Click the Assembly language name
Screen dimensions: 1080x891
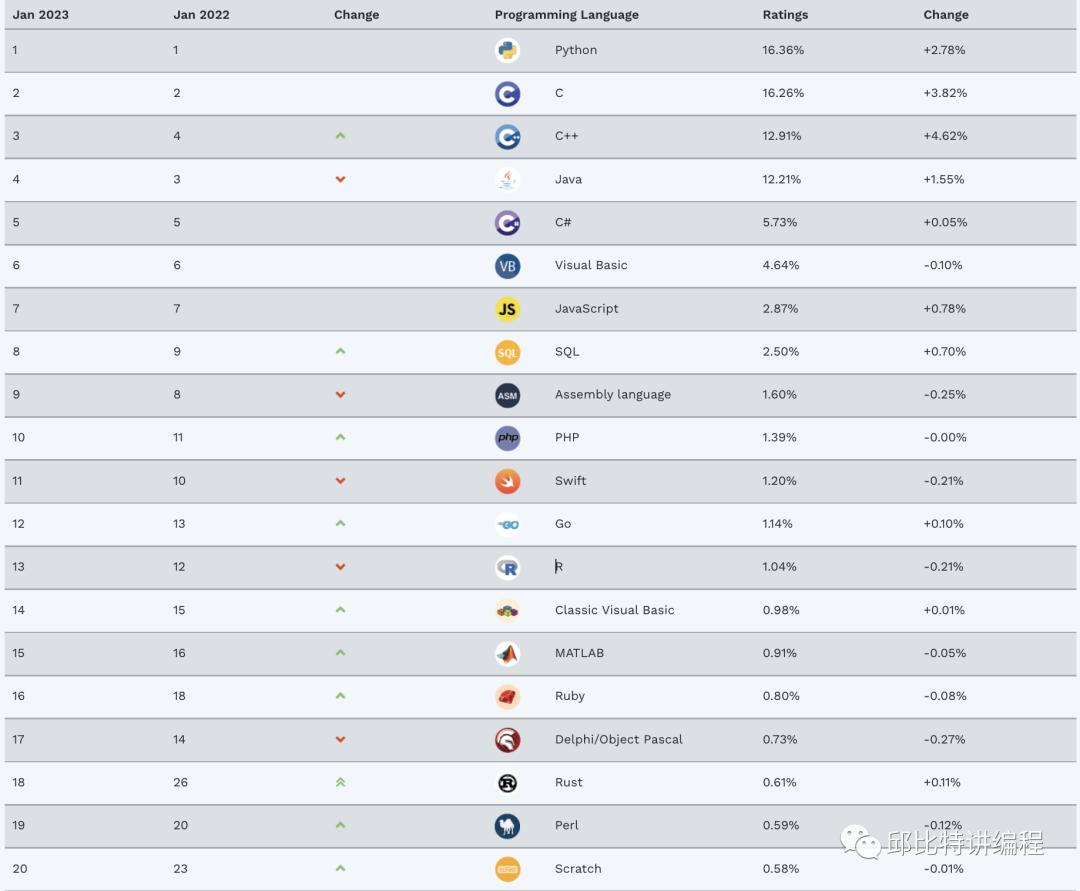[612, 395]
